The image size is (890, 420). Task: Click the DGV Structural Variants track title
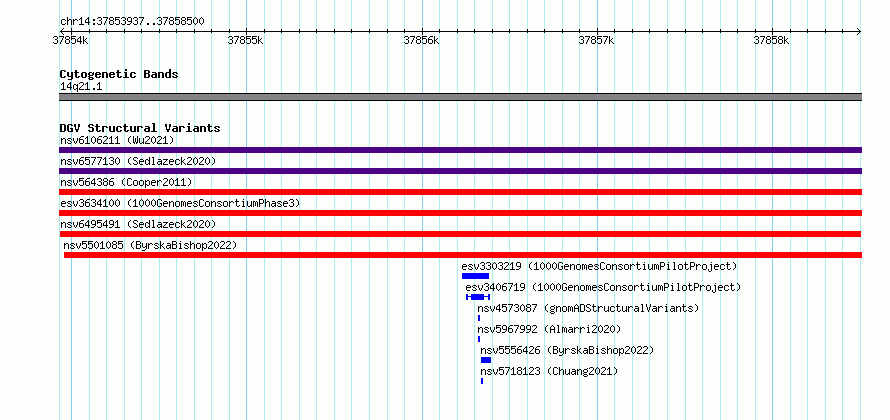tap(140, 128)
